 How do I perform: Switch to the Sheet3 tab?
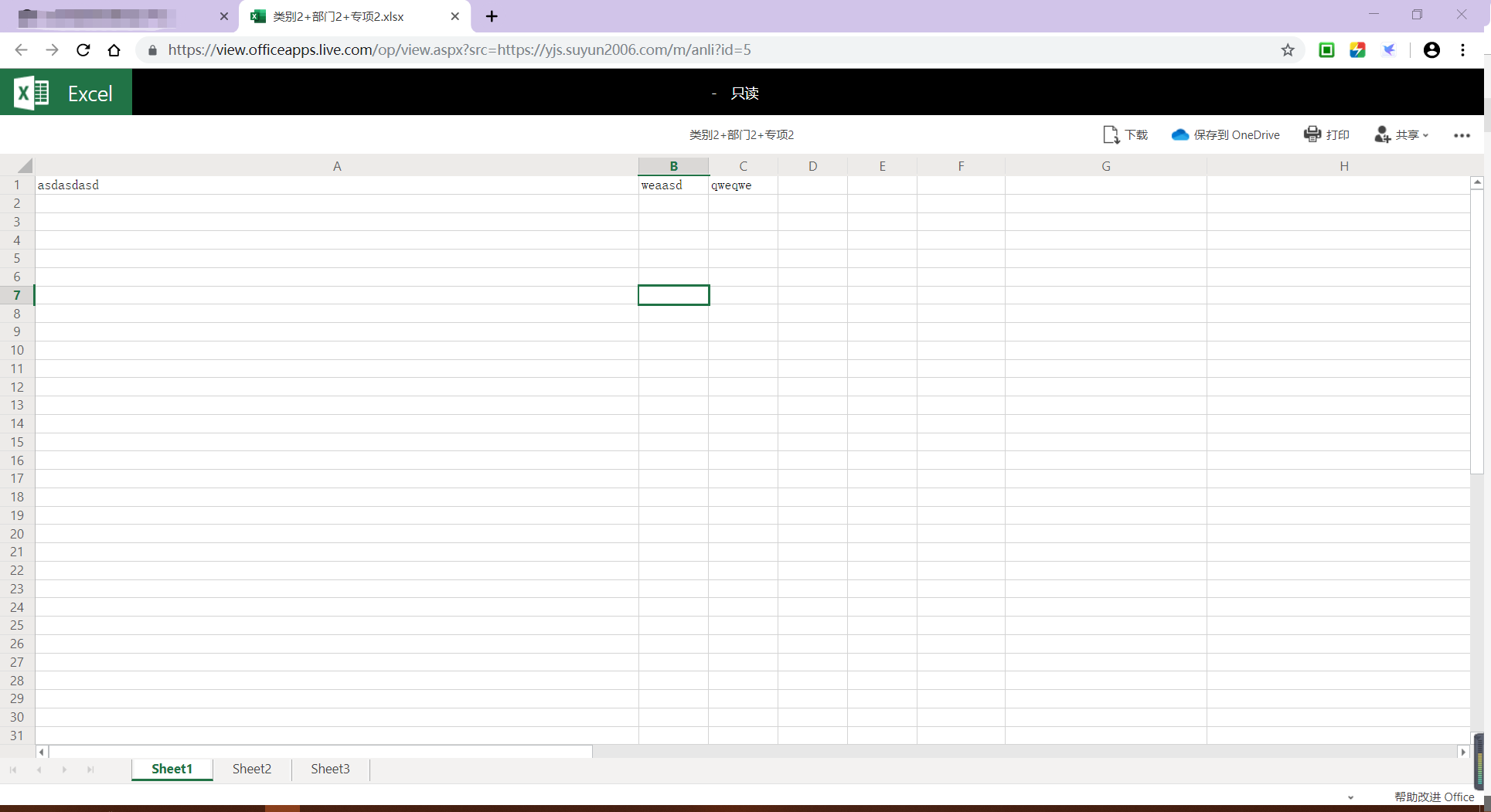(330, 769)
